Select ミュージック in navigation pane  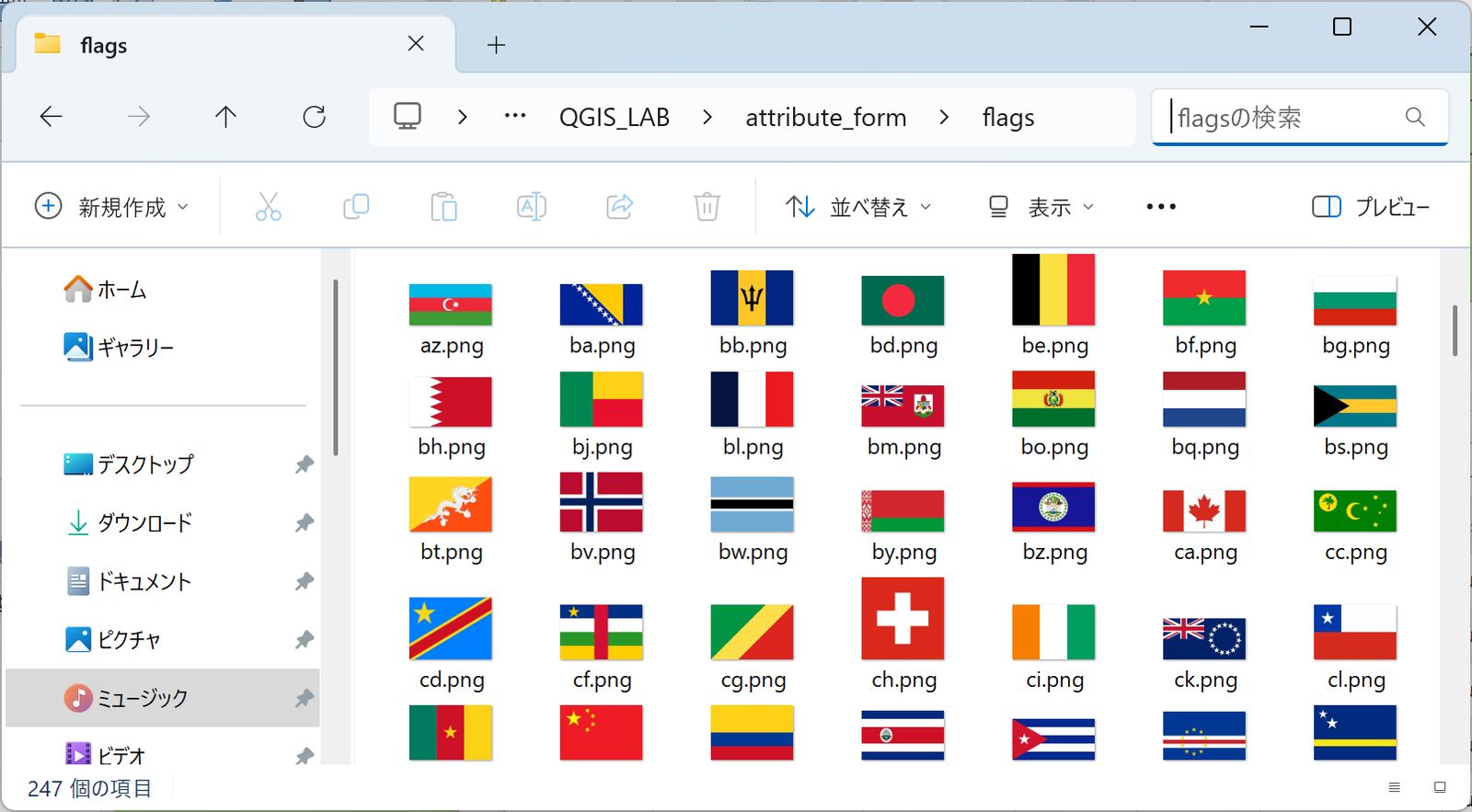(x=163, y=698)
